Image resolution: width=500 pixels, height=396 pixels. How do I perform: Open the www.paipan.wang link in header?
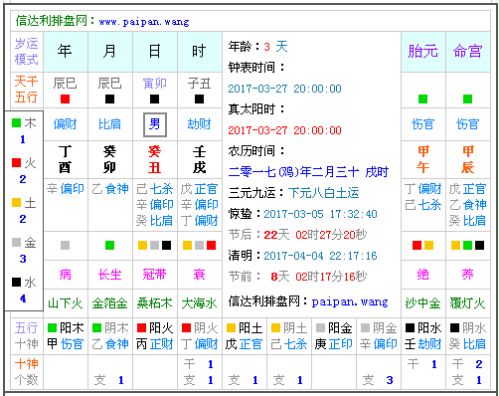pos(144,22)
